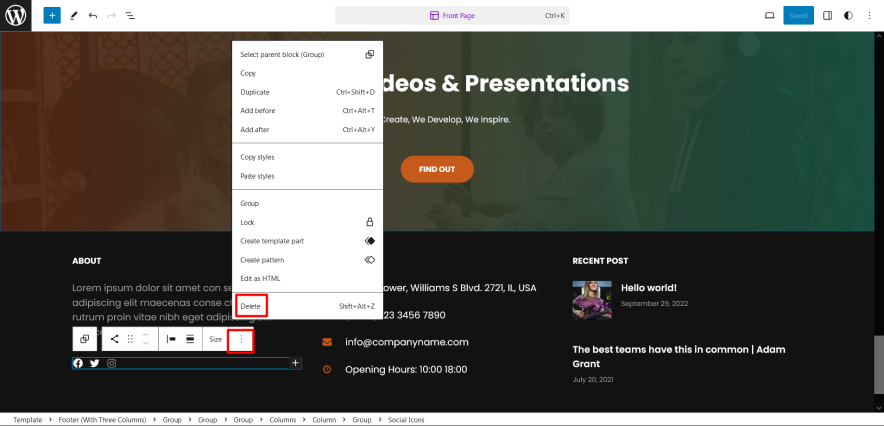
Task: Open the block inserter plus button
Action: point(52,16)
